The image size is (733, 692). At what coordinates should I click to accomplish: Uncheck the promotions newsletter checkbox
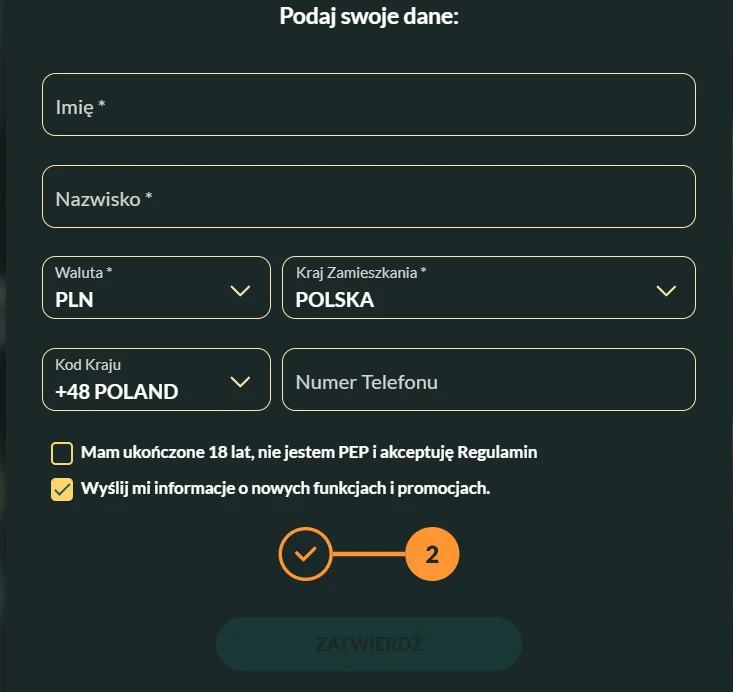click(62, 489)
